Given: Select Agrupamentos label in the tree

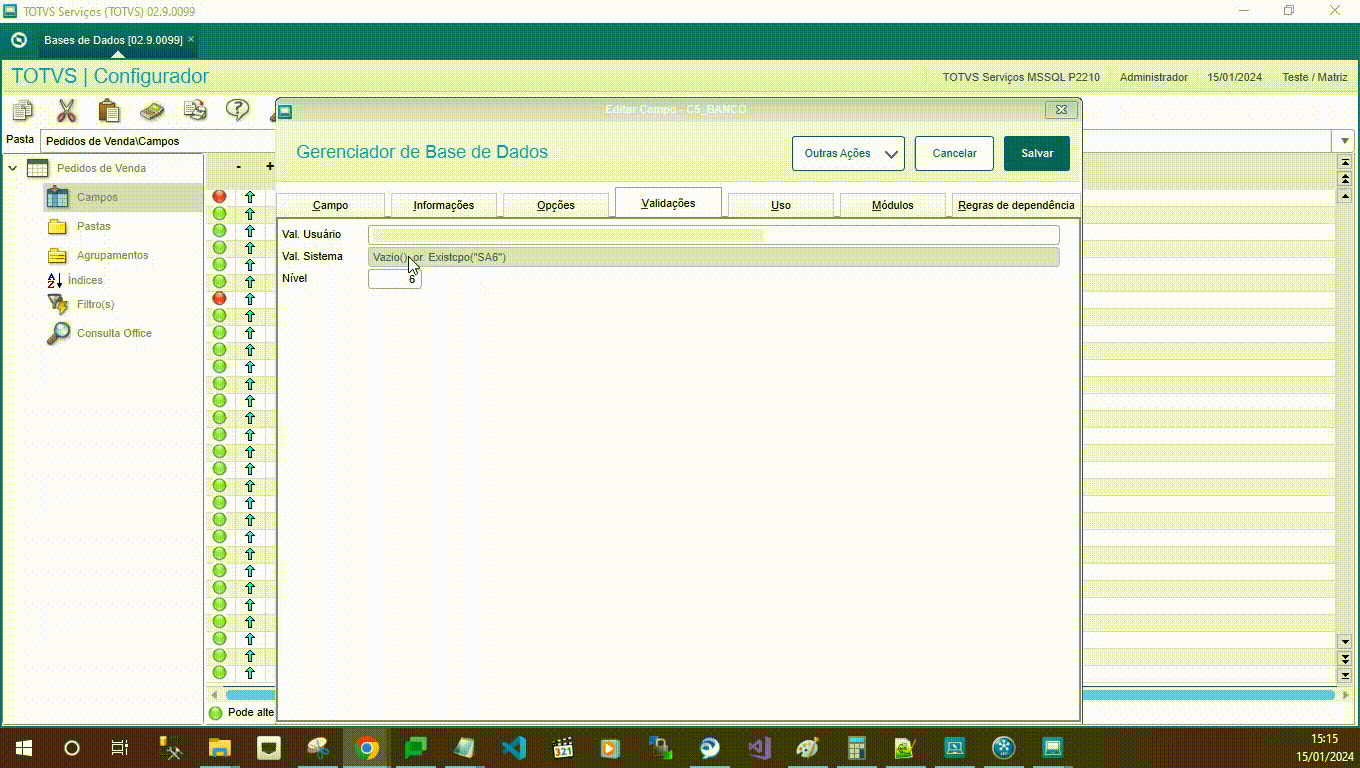Looking at the screenshot, I should tap(112, 255).
